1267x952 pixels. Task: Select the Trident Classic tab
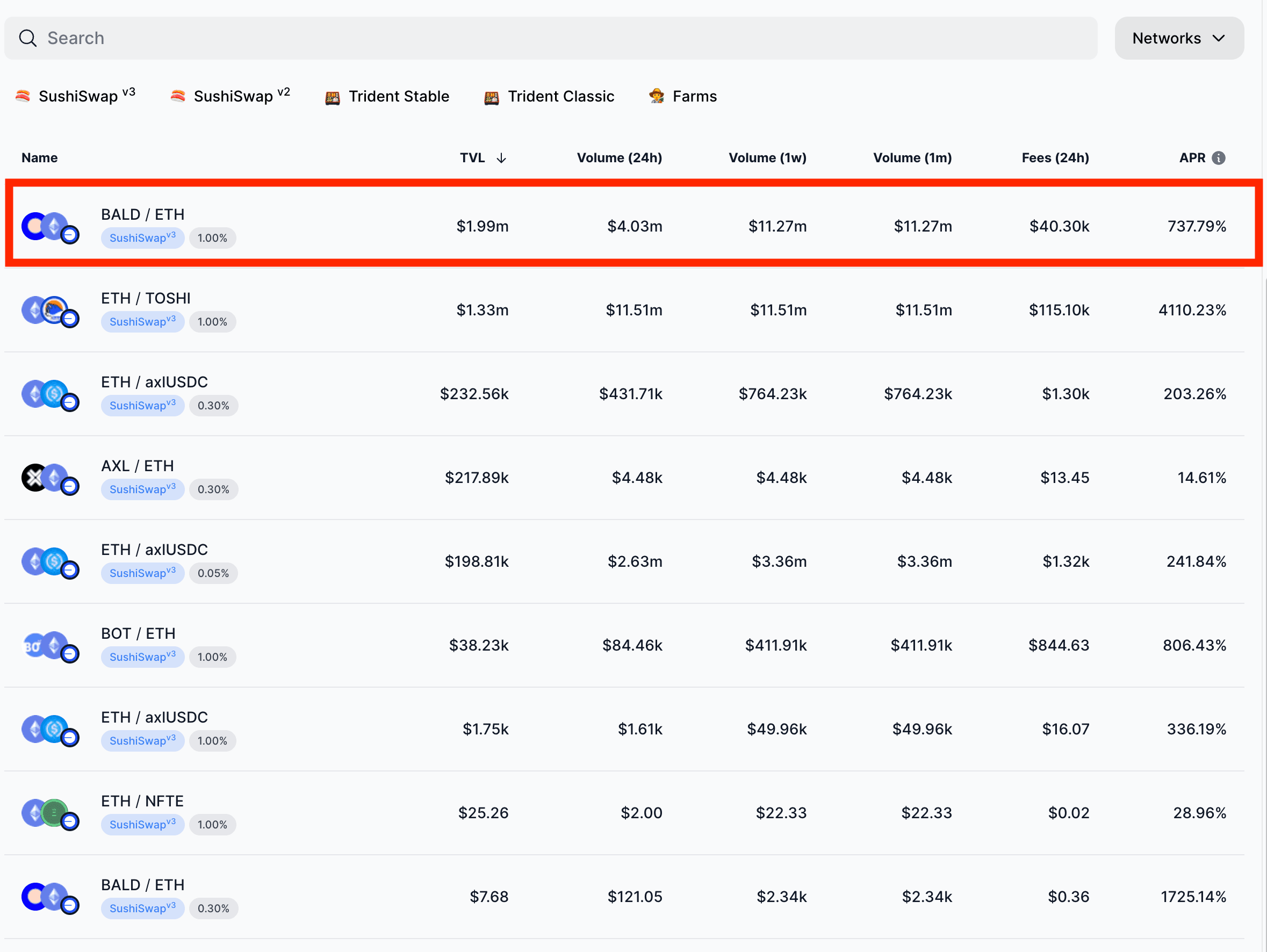pyautogui.click(x=549, y=96)
